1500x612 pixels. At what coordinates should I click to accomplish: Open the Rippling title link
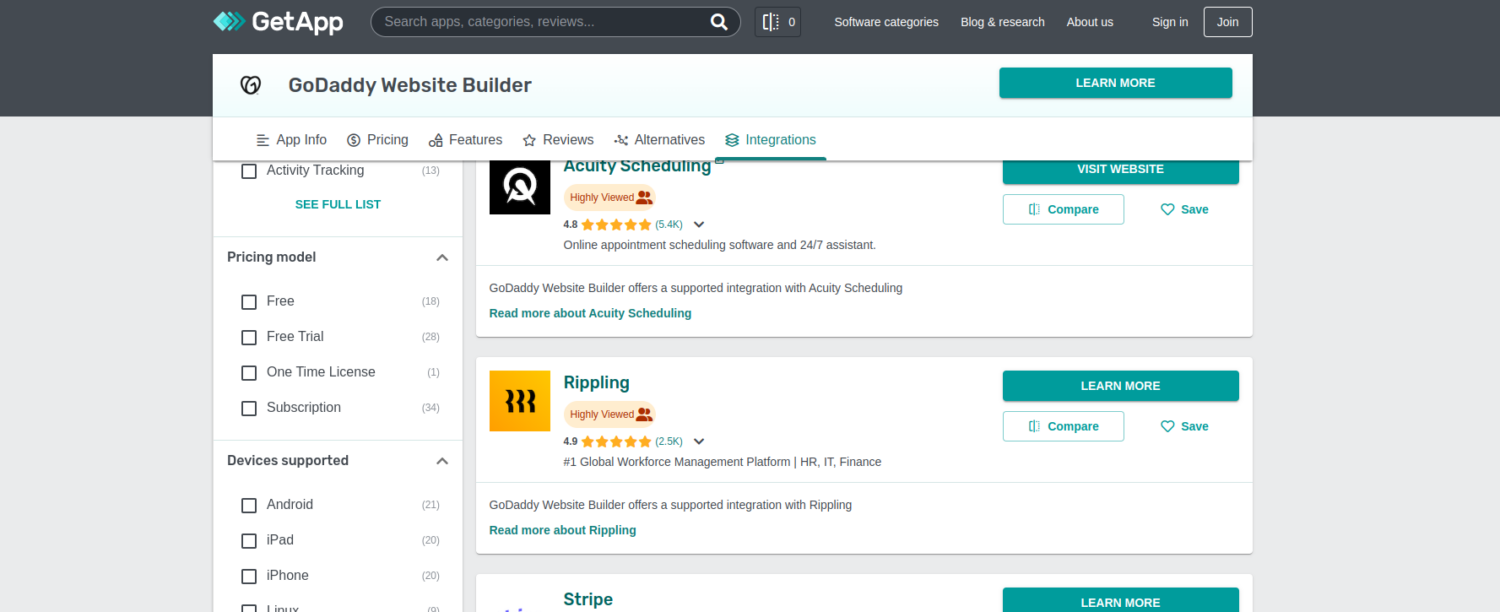(596, 383)
